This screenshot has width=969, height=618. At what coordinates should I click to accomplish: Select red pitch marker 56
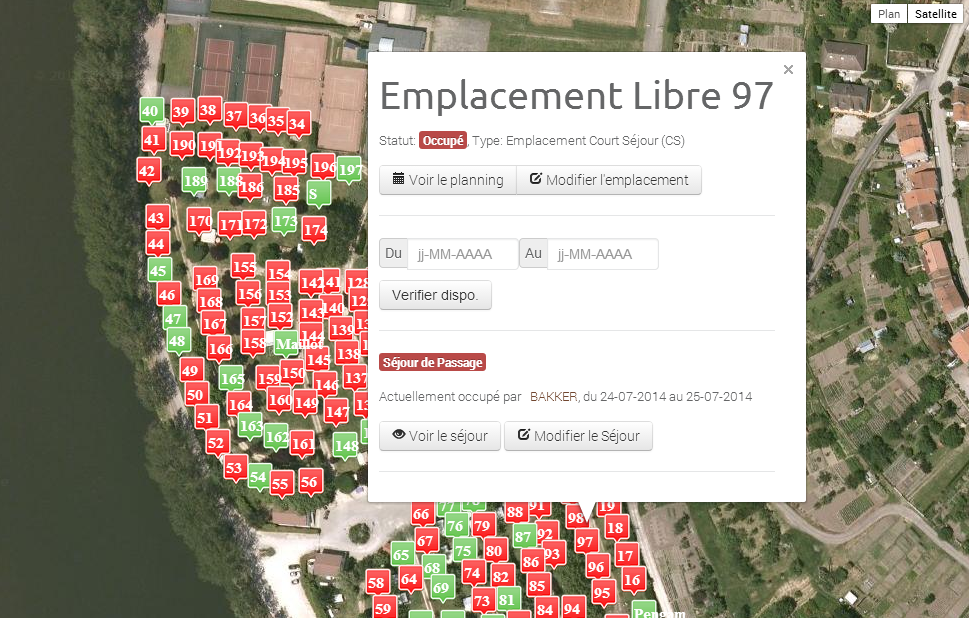[310, 481]
